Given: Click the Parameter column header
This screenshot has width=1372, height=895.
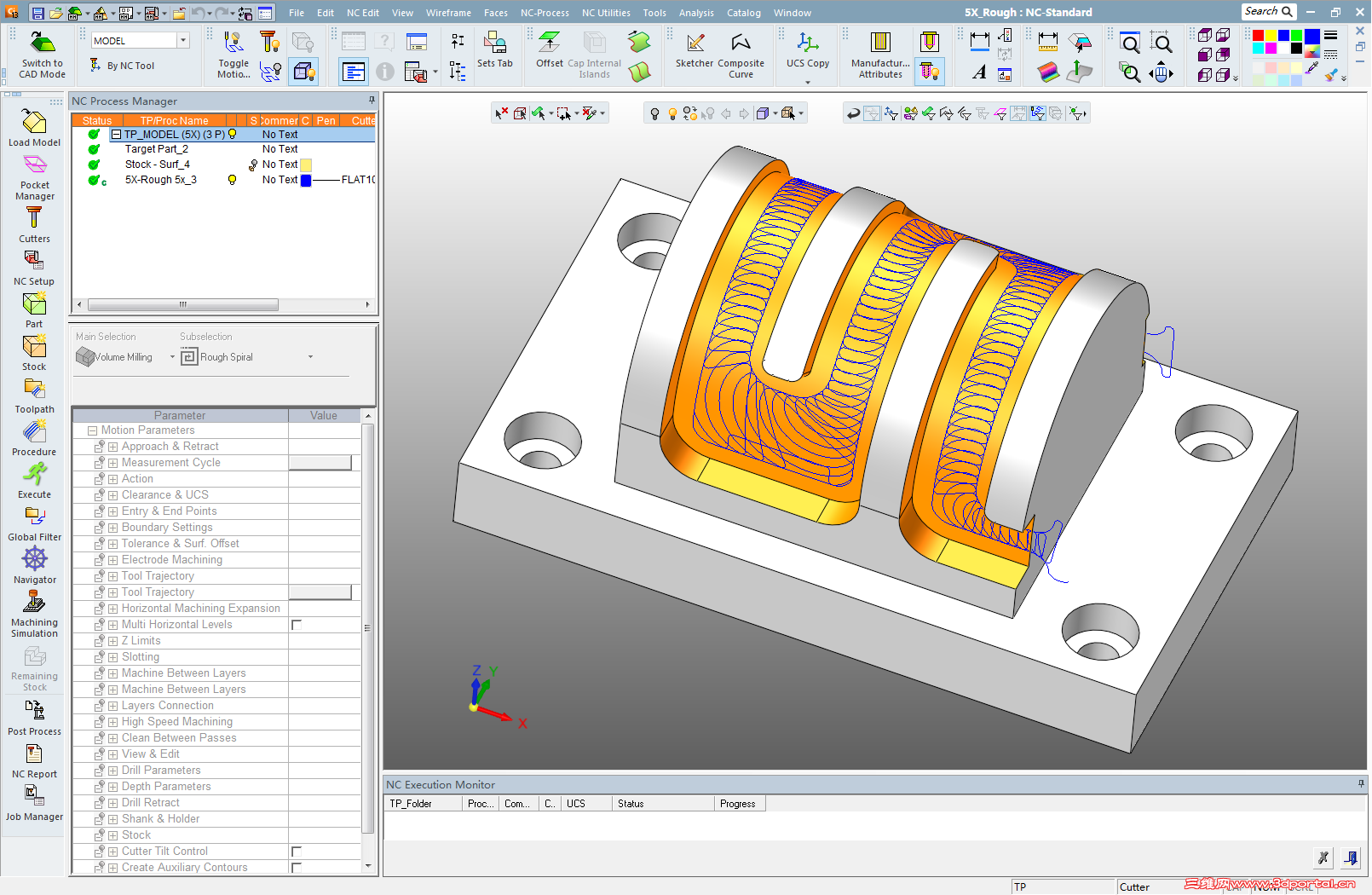Looking at the screenshot, I should point(180,416).
